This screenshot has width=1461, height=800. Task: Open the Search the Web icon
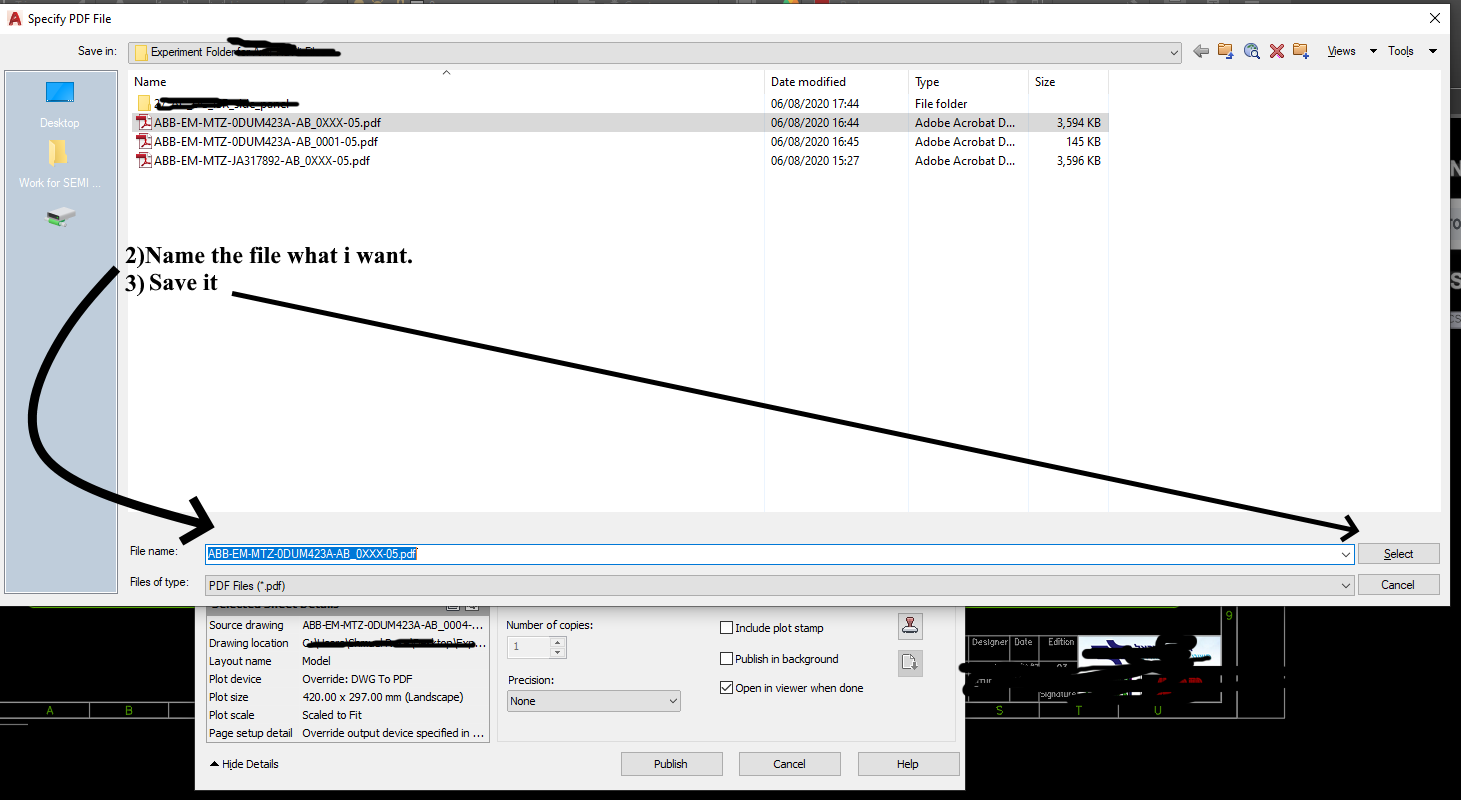[1251, 51]
